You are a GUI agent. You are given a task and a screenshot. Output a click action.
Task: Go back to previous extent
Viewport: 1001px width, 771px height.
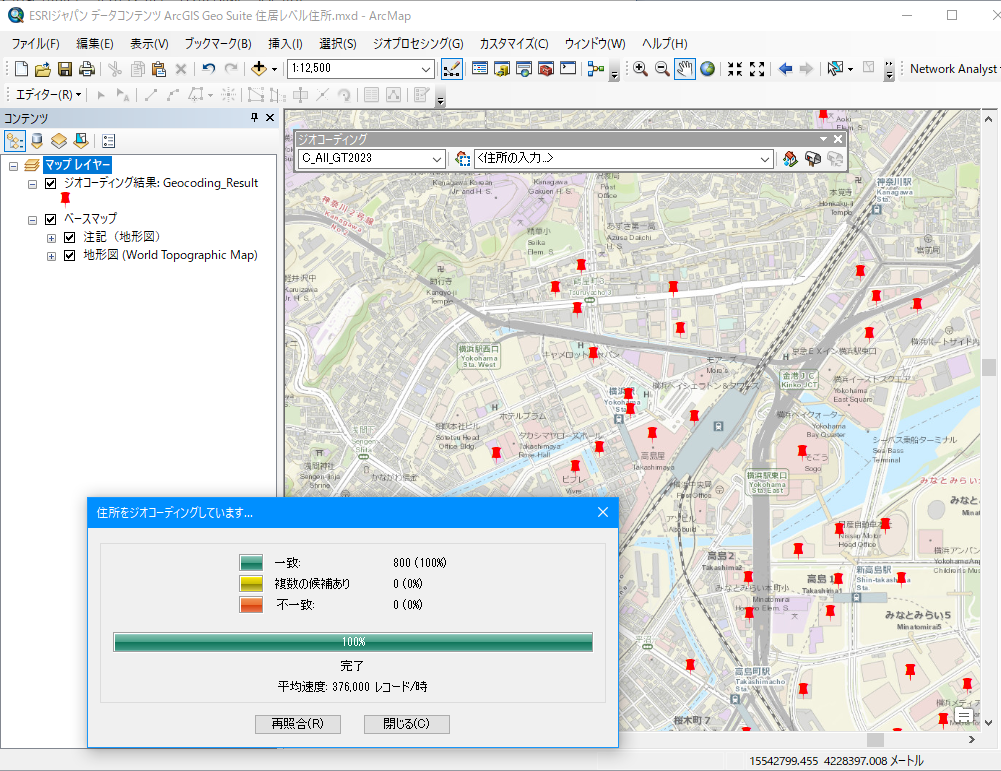(785, 69)
